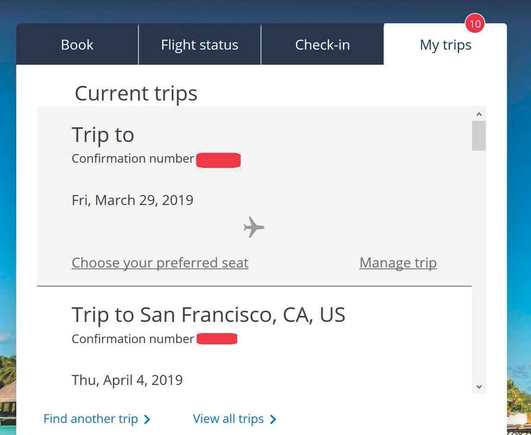Click the red notification badge showing 10
The image size is (531, 435).
(x=475, y=23)
